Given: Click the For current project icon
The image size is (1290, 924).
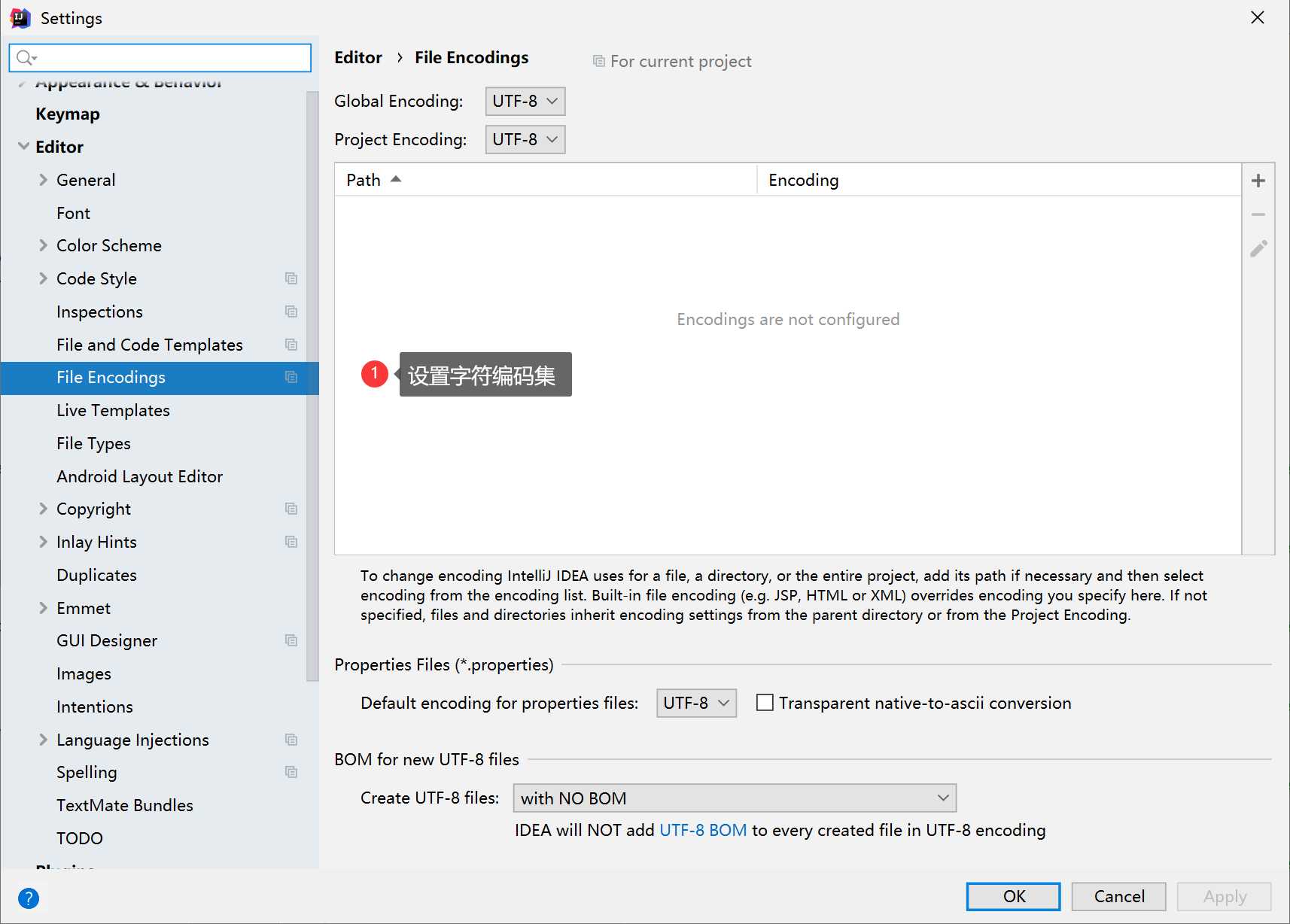Looking at the screenshot, I should (599, 61).
